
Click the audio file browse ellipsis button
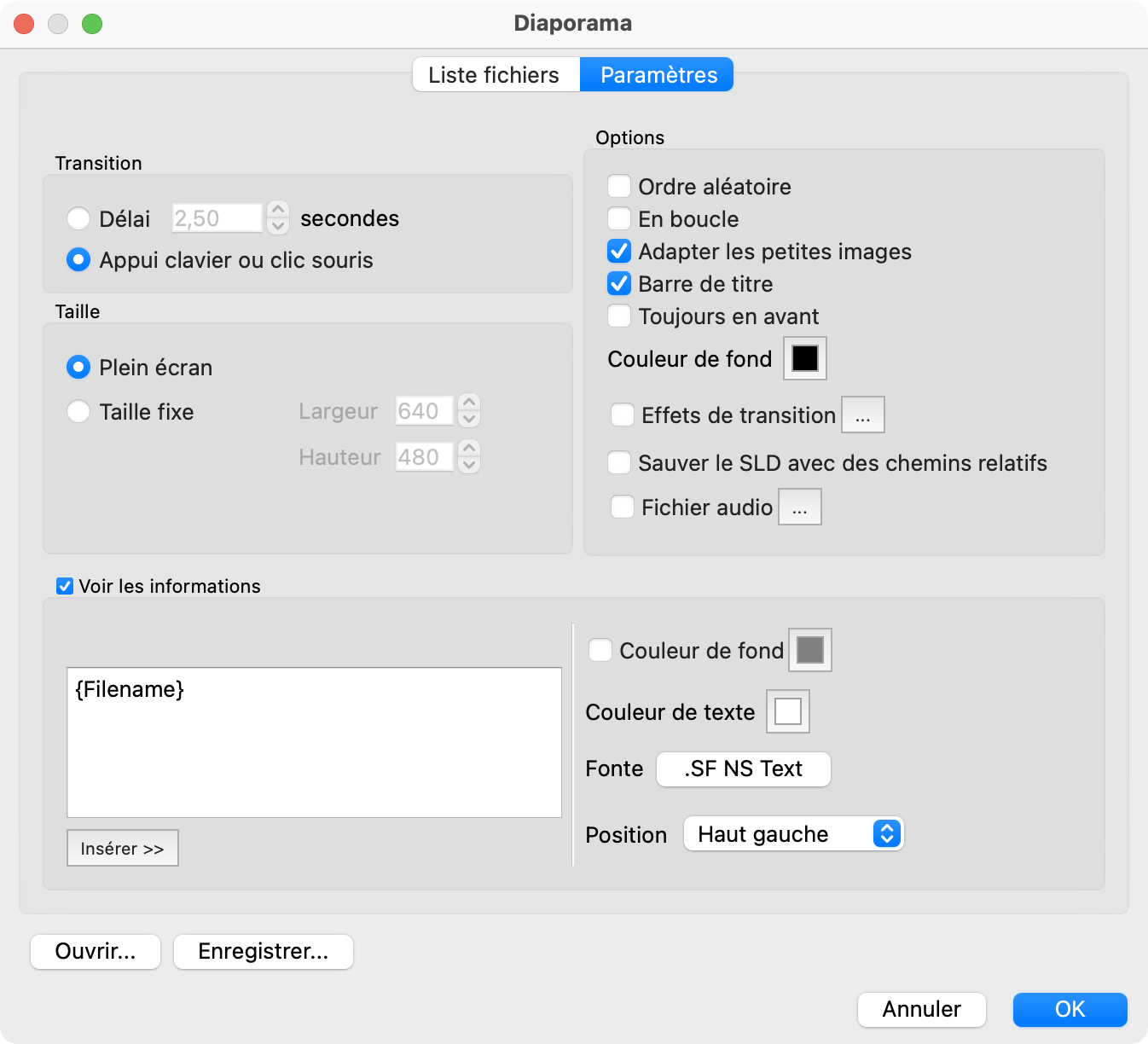[799, 507]
